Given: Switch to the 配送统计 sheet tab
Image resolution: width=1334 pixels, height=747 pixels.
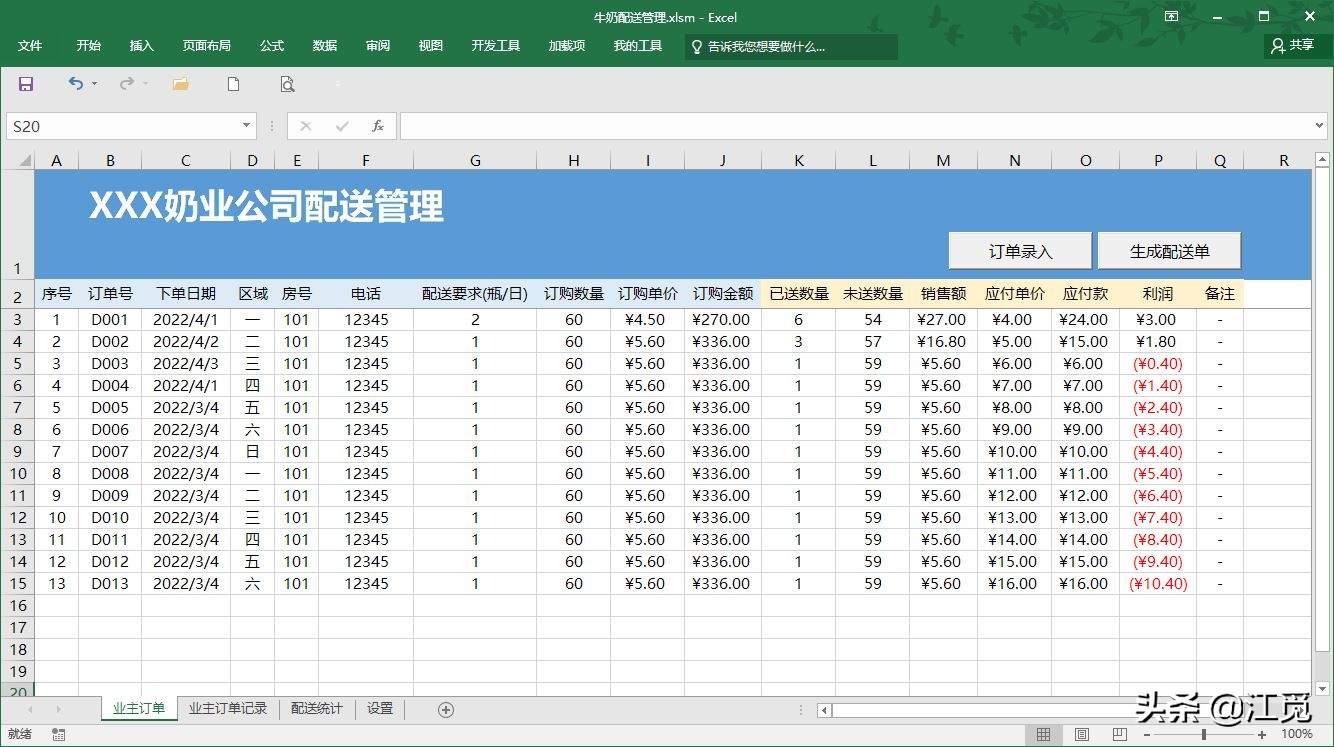Looking at the screenshot, I should 317,708.
